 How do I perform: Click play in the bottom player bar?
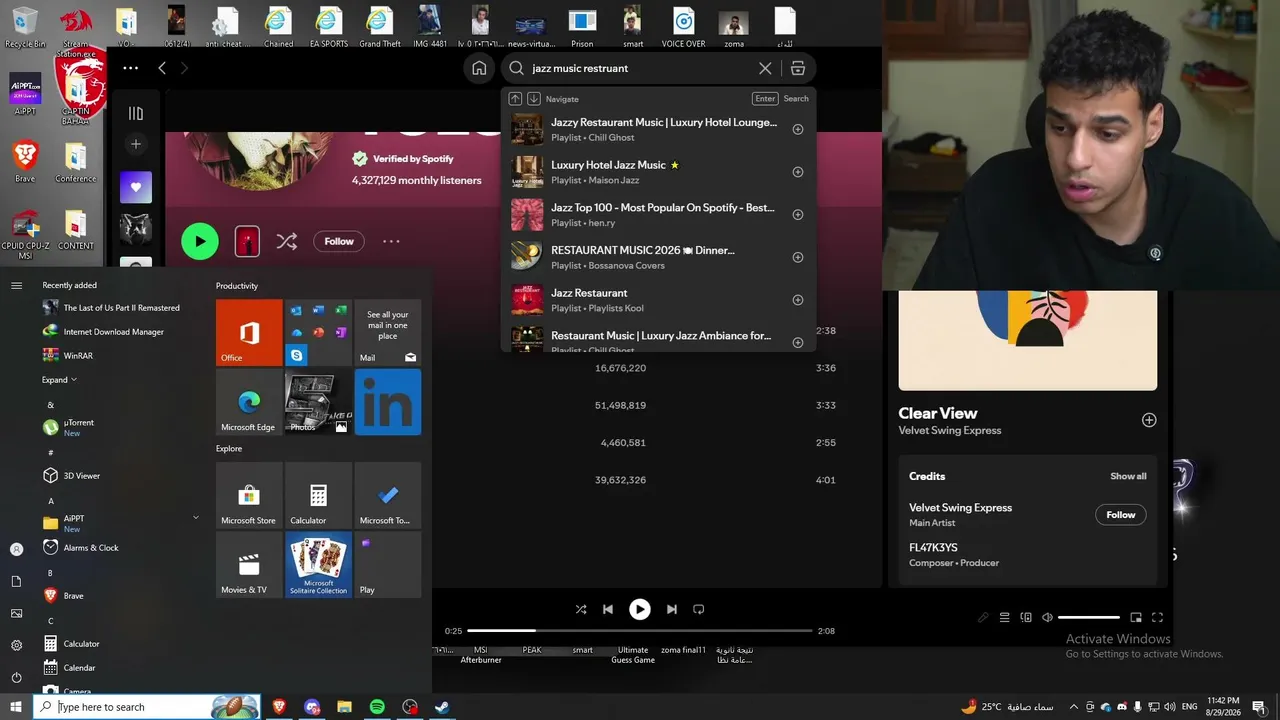click(640, 609)
